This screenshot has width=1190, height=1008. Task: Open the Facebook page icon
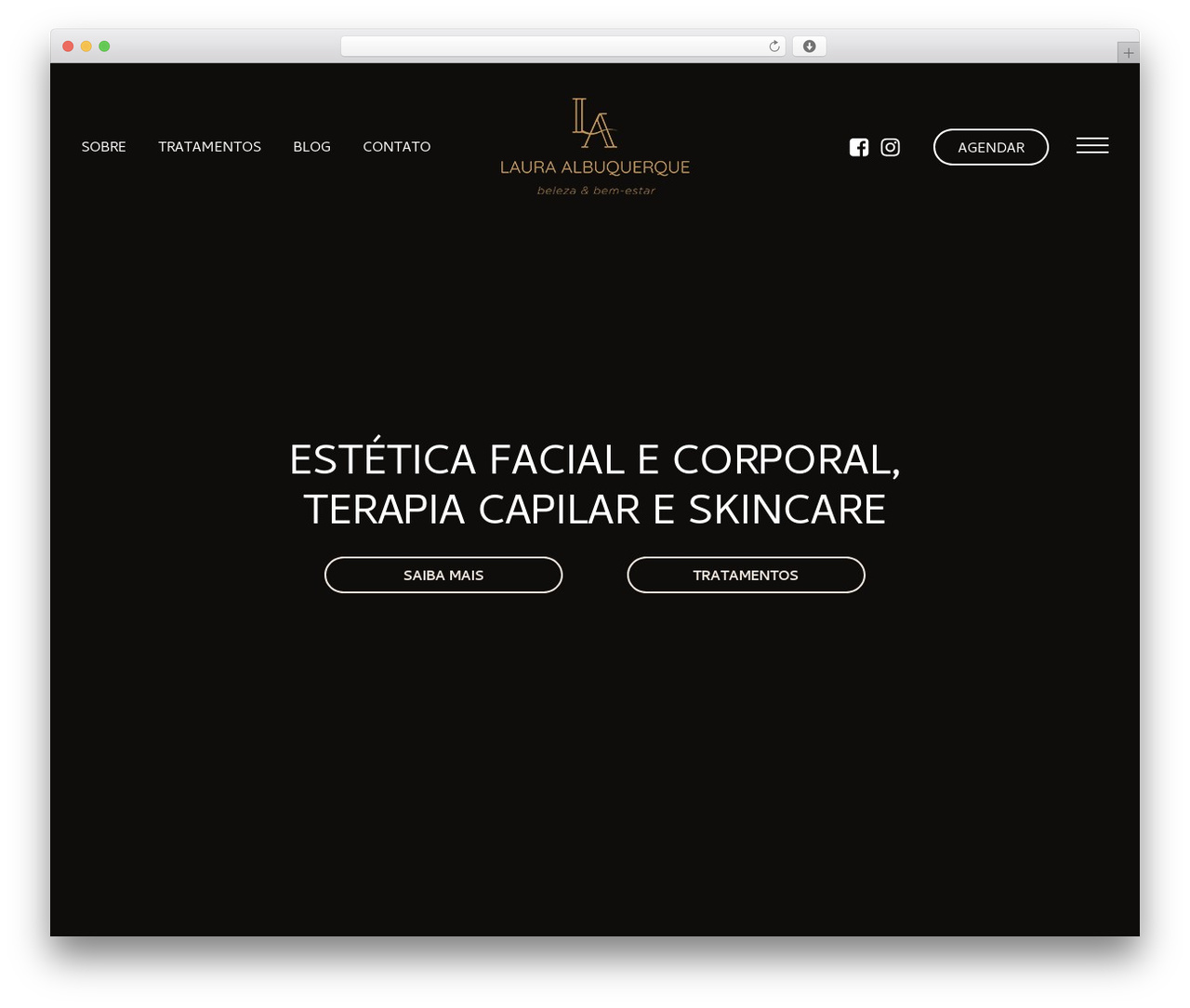[x=859, y=147]
